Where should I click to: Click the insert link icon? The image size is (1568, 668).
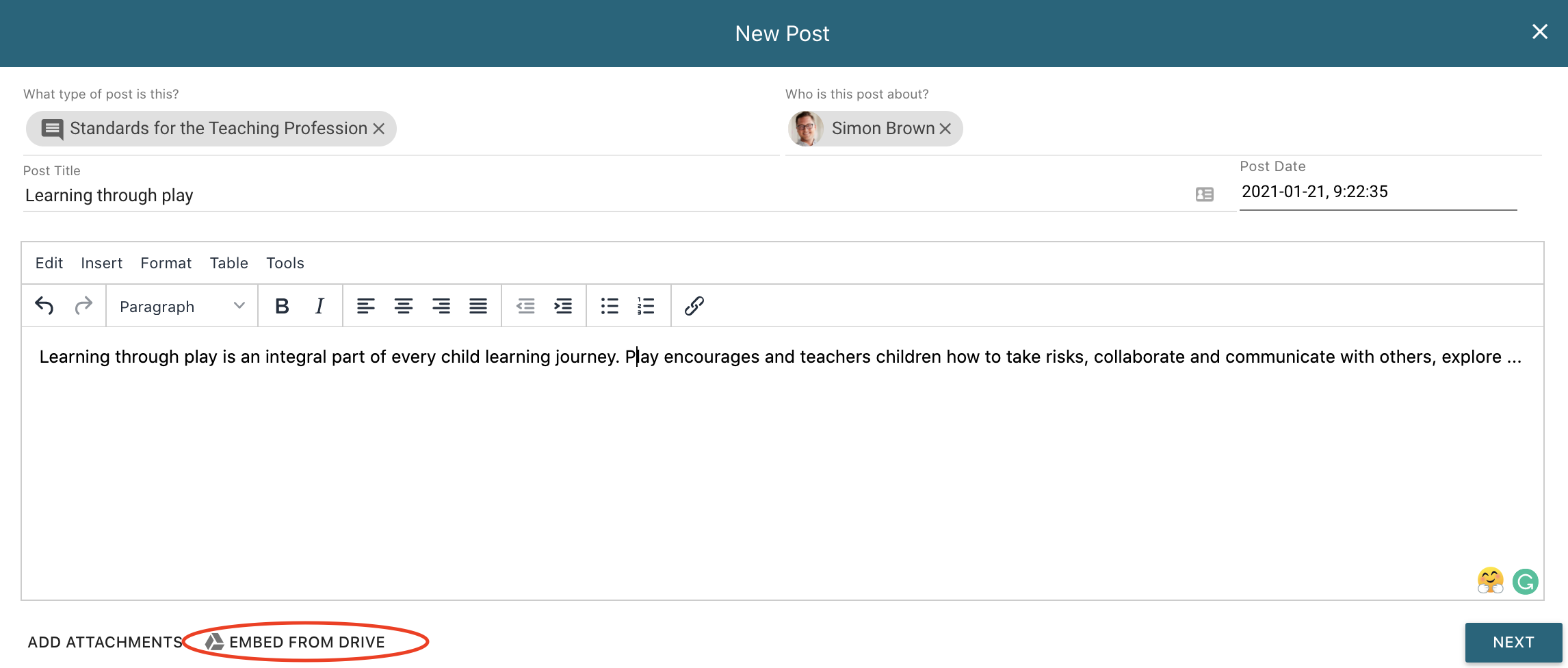(694, 306)
